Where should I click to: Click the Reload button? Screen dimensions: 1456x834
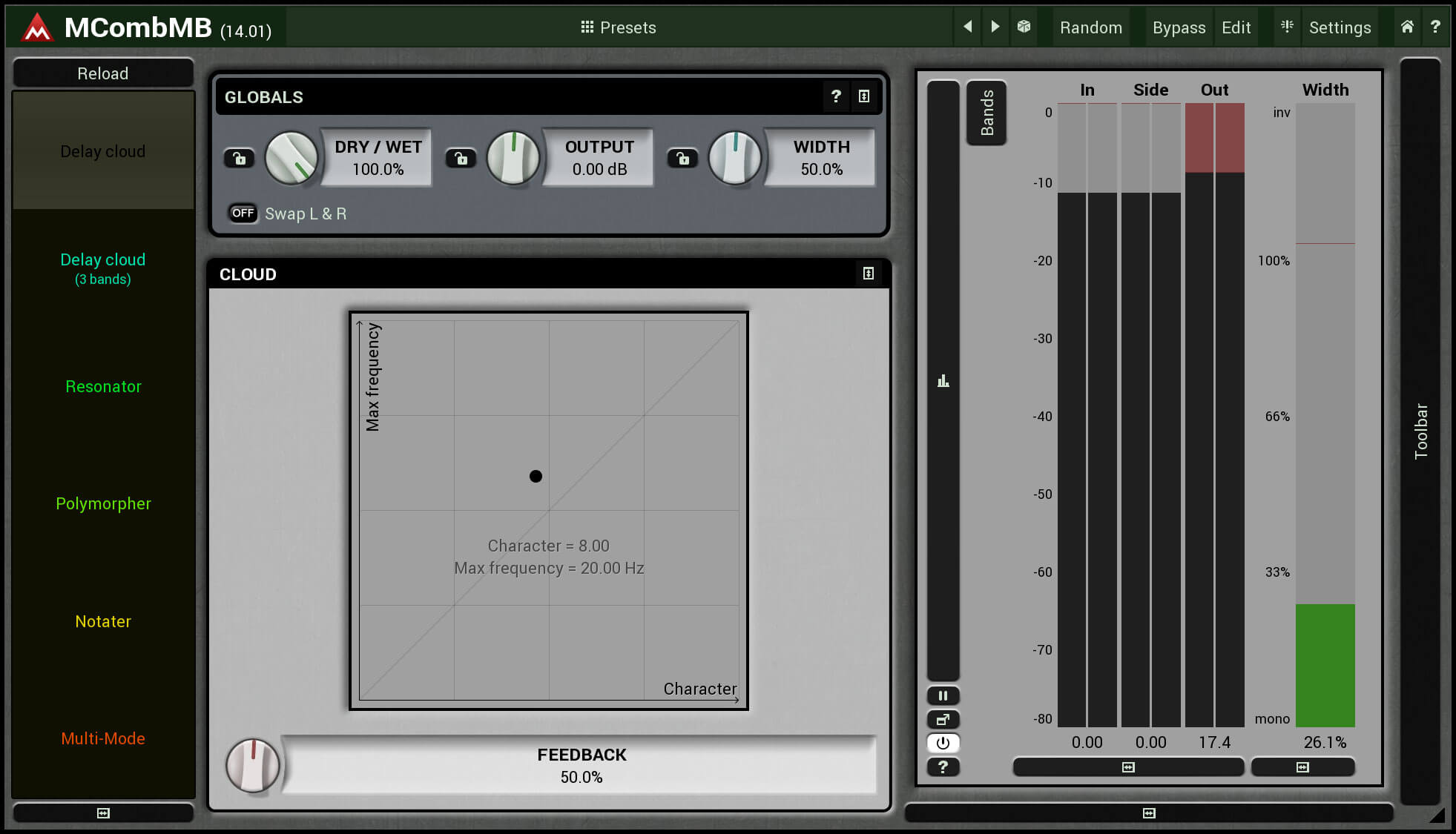click(x=103, y=73)
